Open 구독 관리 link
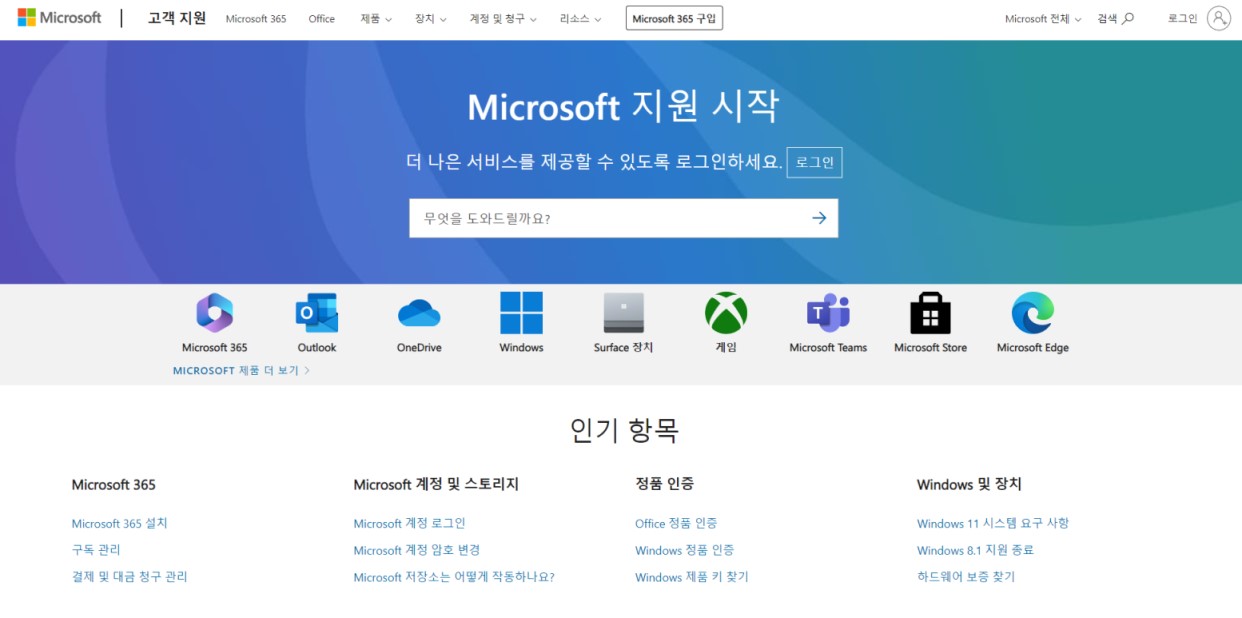The image size is (1242, 618). [x=96, y=550]
